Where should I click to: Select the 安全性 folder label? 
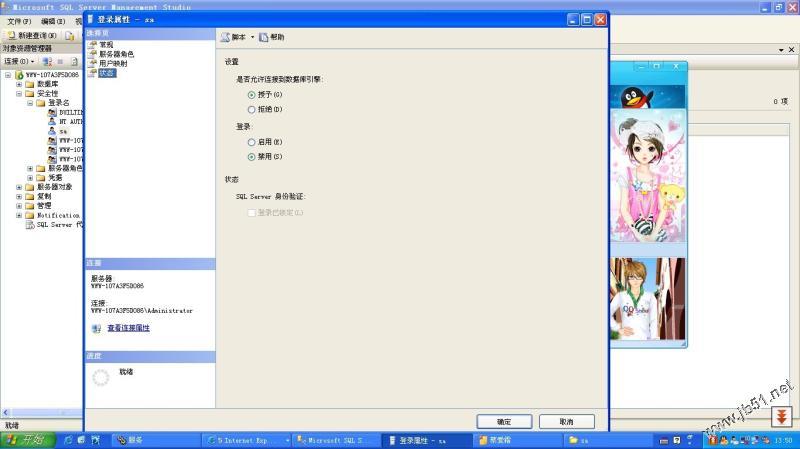click(x=47, y=93)
